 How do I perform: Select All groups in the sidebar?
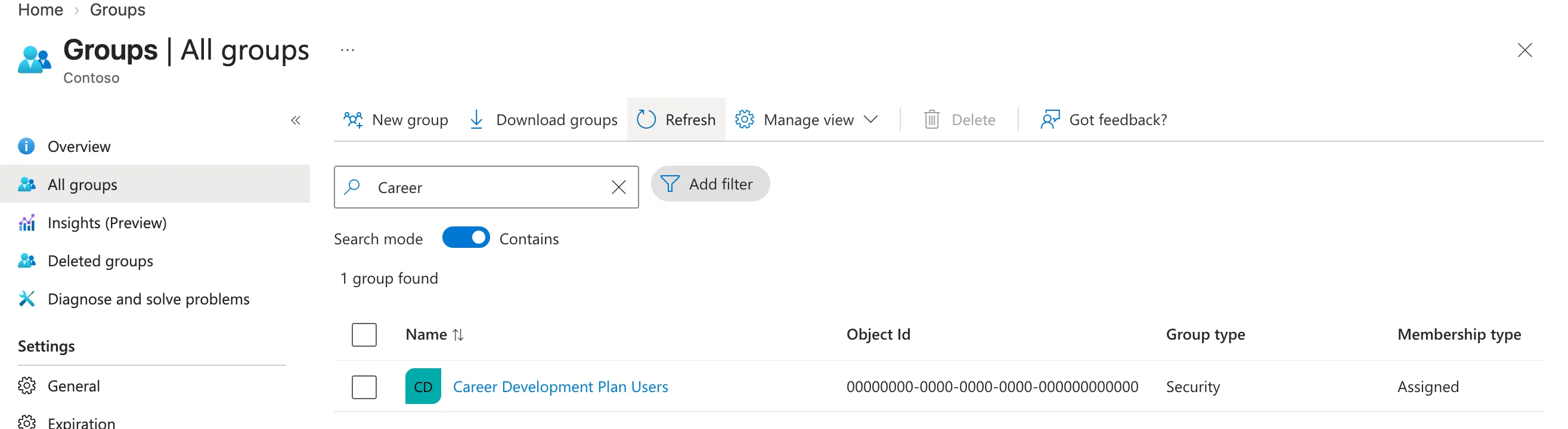pyautogui.click(x=154, y=184)
